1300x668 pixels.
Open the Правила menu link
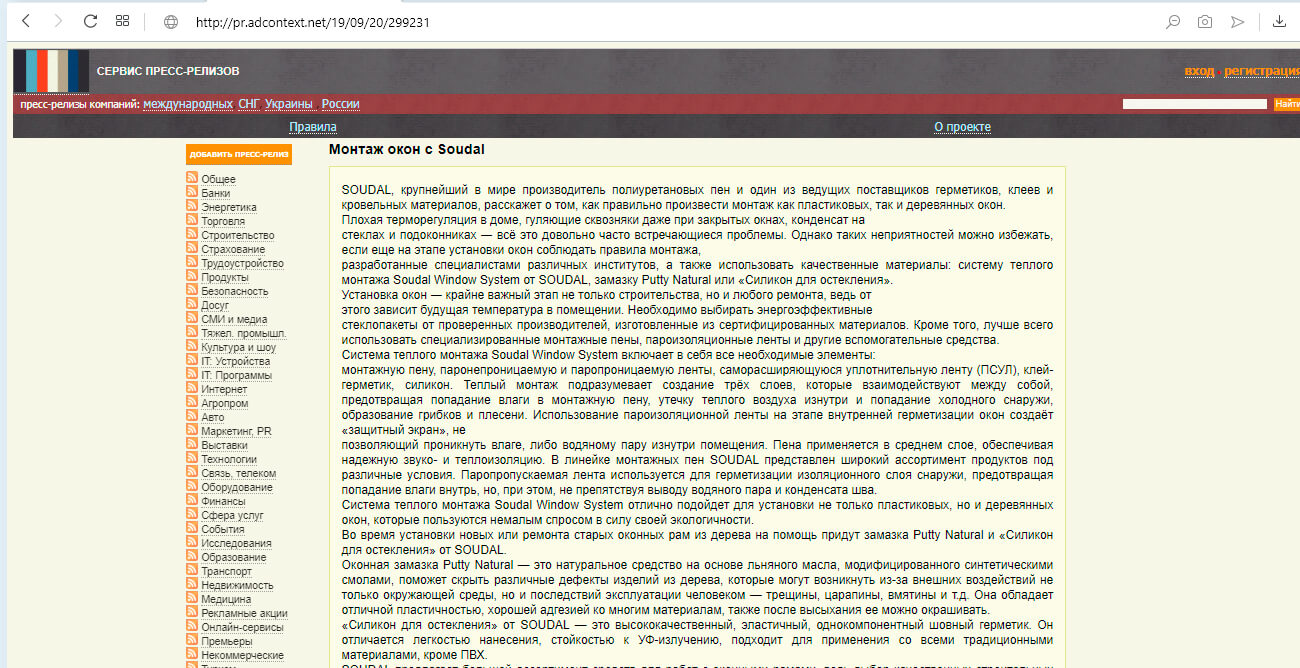313,127
